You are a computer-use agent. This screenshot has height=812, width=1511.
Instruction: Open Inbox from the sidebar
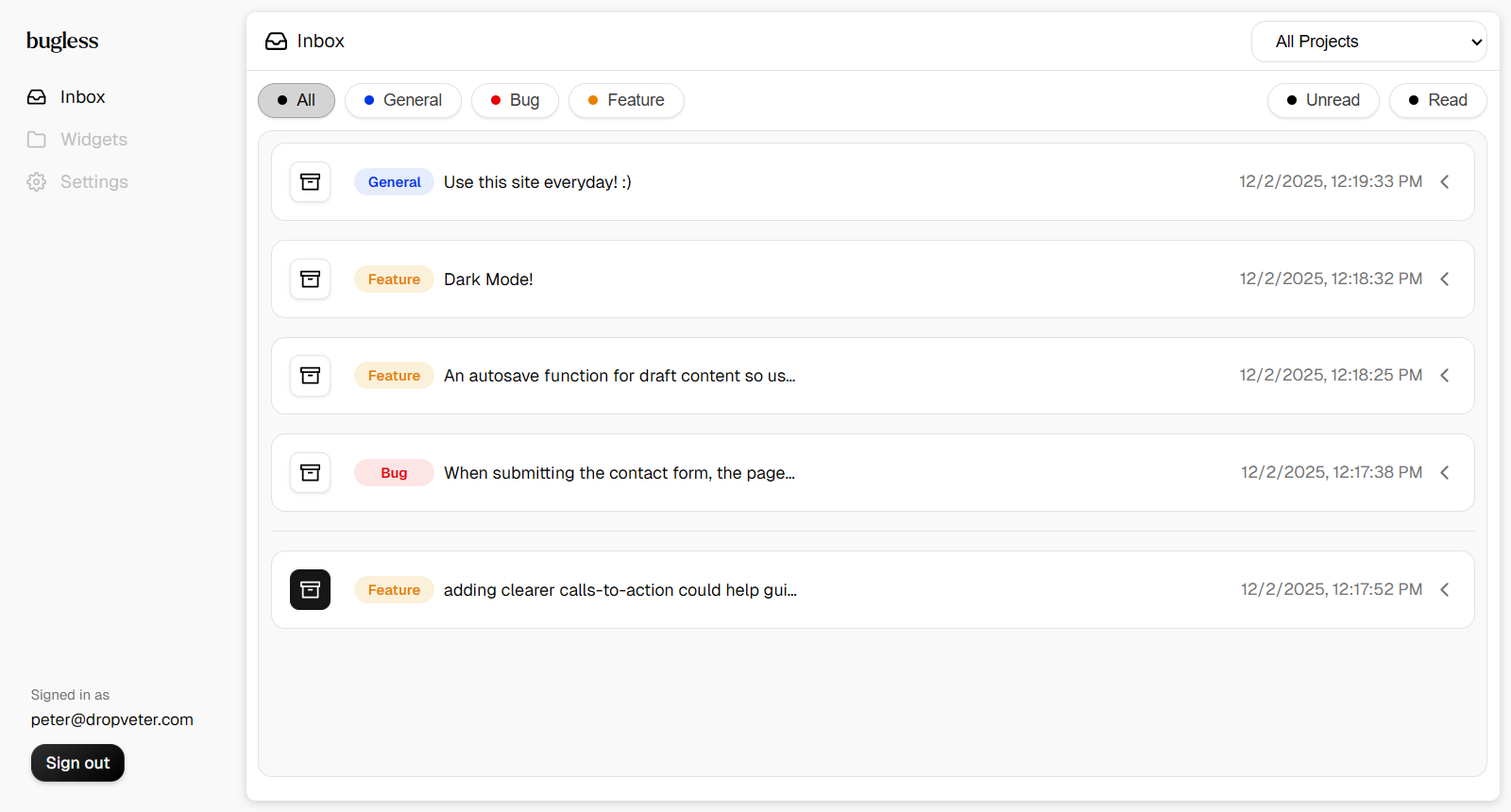(x=82, y=97)
